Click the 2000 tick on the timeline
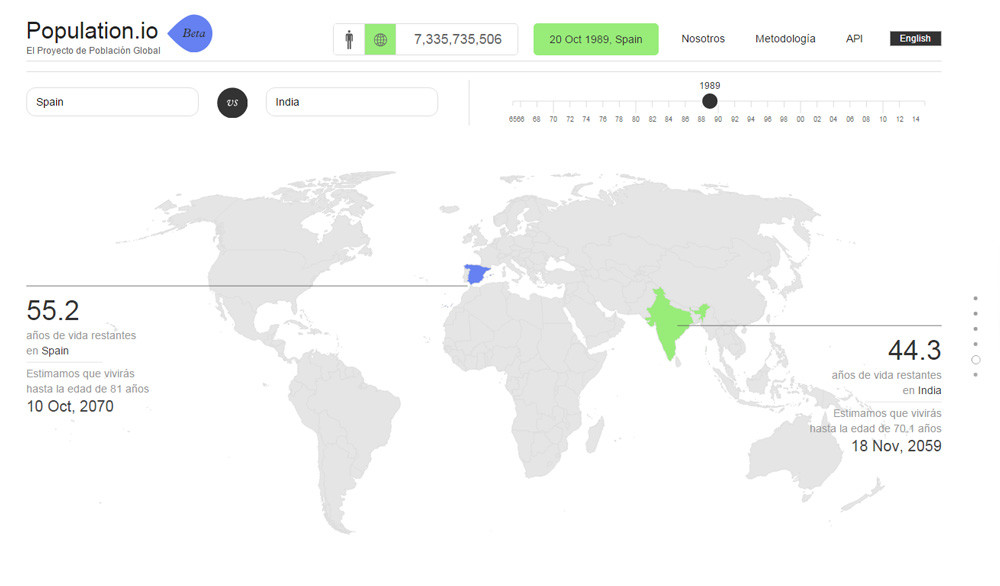This screenshot has width=1000, height=586. 800,119
